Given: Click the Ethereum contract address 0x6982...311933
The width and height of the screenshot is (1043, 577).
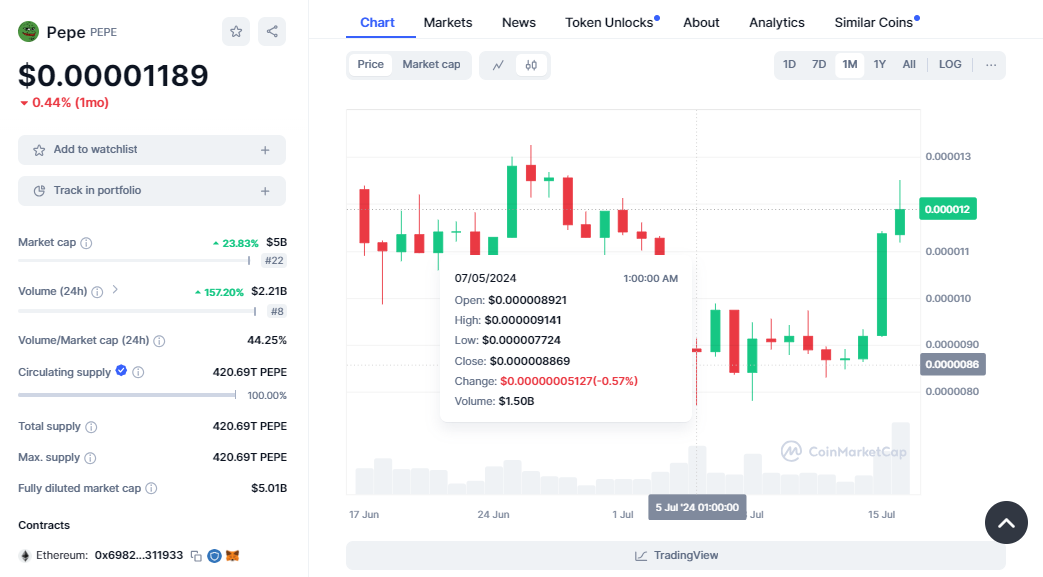Looking at the screenshot, I should (138, 555).
